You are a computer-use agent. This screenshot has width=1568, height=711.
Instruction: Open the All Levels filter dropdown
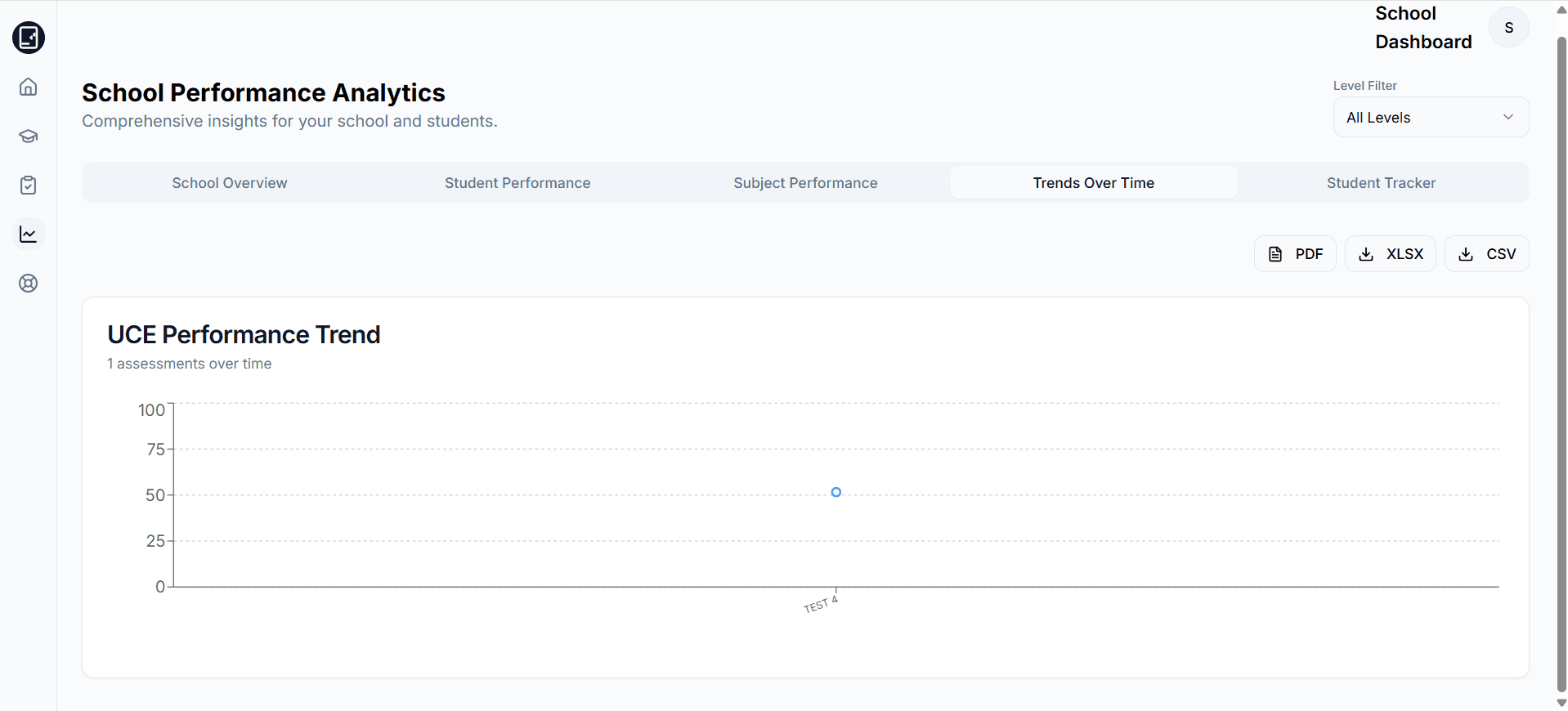(x=1431, y=118)
